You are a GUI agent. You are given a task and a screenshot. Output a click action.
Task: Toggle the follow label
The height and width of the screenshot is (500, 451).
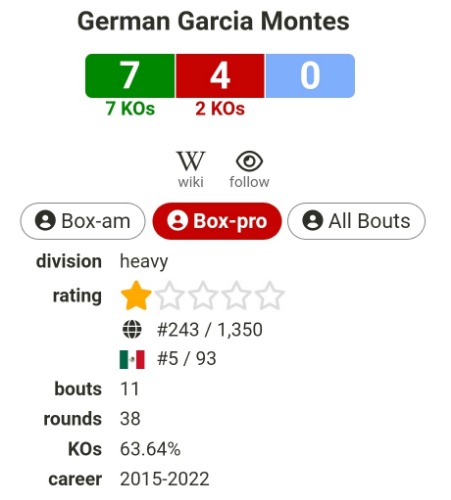click(x=249, y=182)
